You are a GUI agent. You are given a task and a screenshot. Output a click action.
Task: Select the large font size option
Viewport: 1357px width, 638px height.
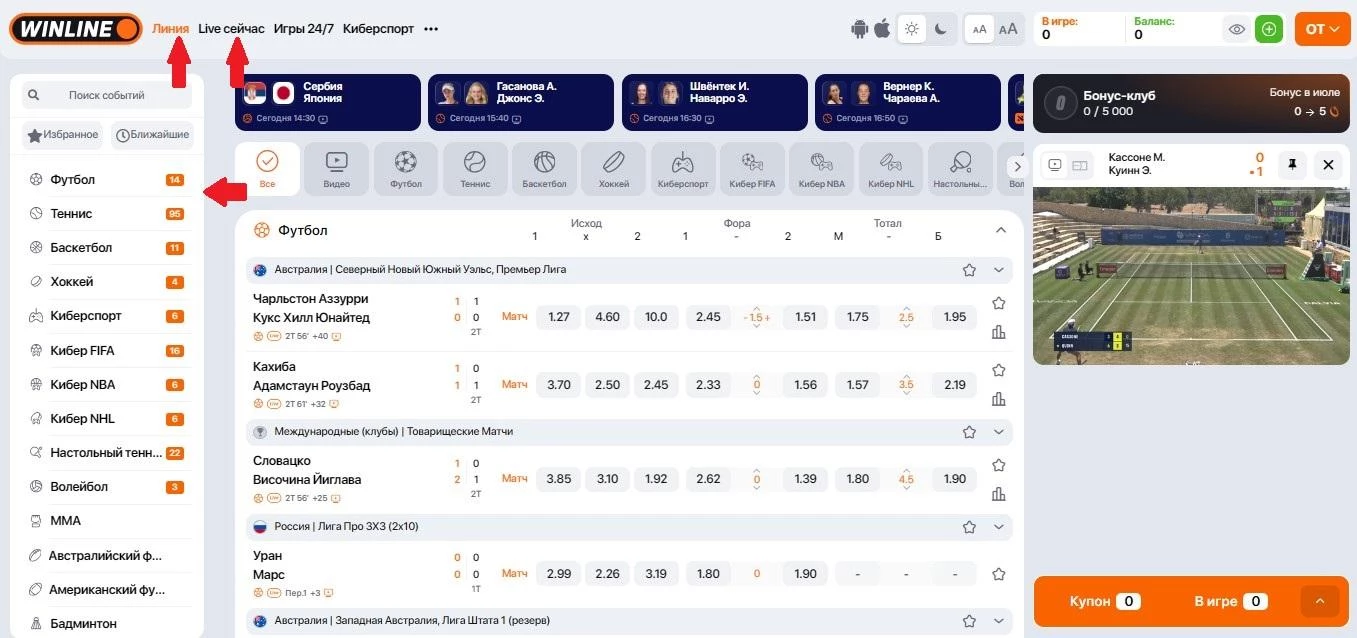click(1008, 29)
